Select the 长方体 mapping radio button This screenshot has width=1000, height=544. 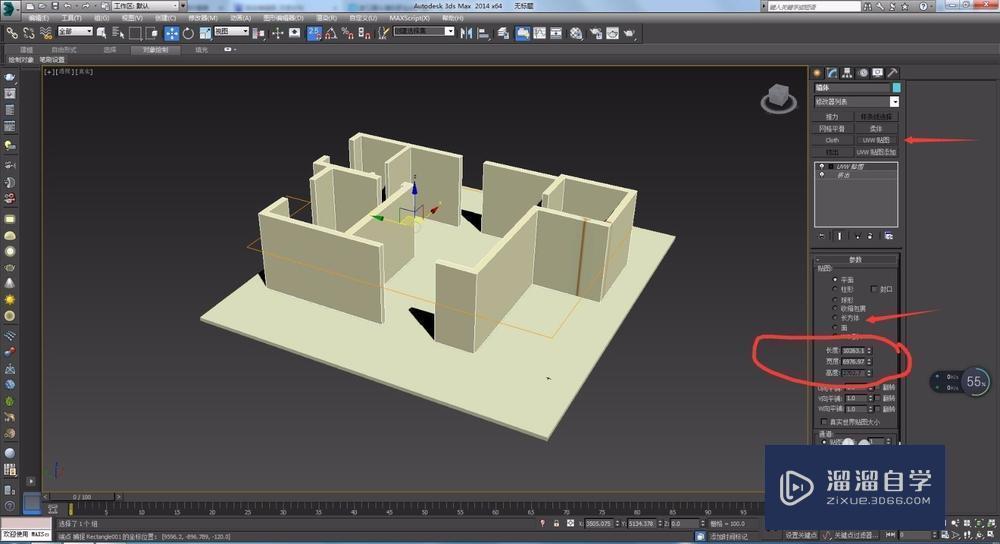coord(835,317)
